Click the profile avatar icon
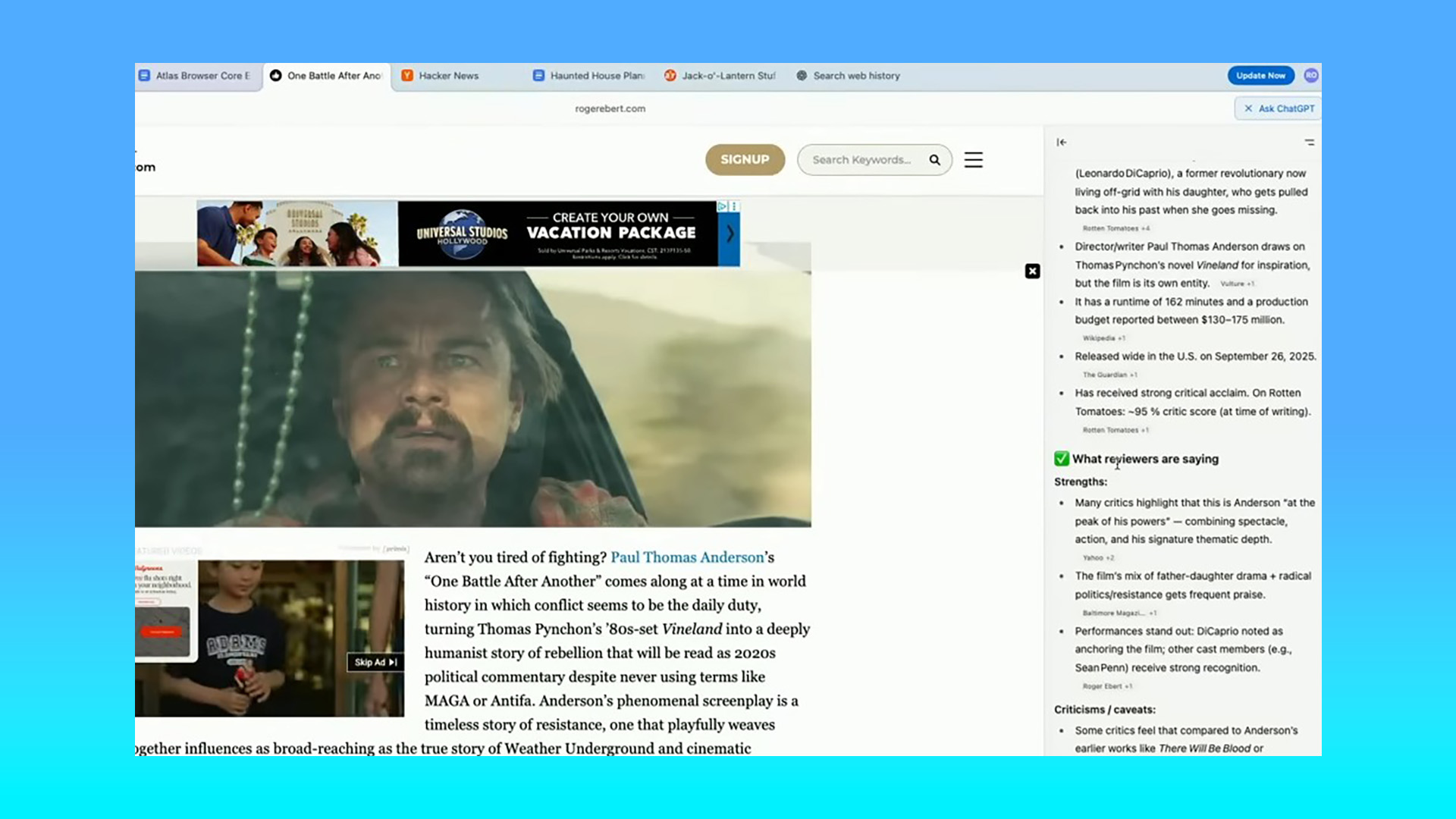Image resolution: width=1456 pixels, height=819 pixels. 1311,75
